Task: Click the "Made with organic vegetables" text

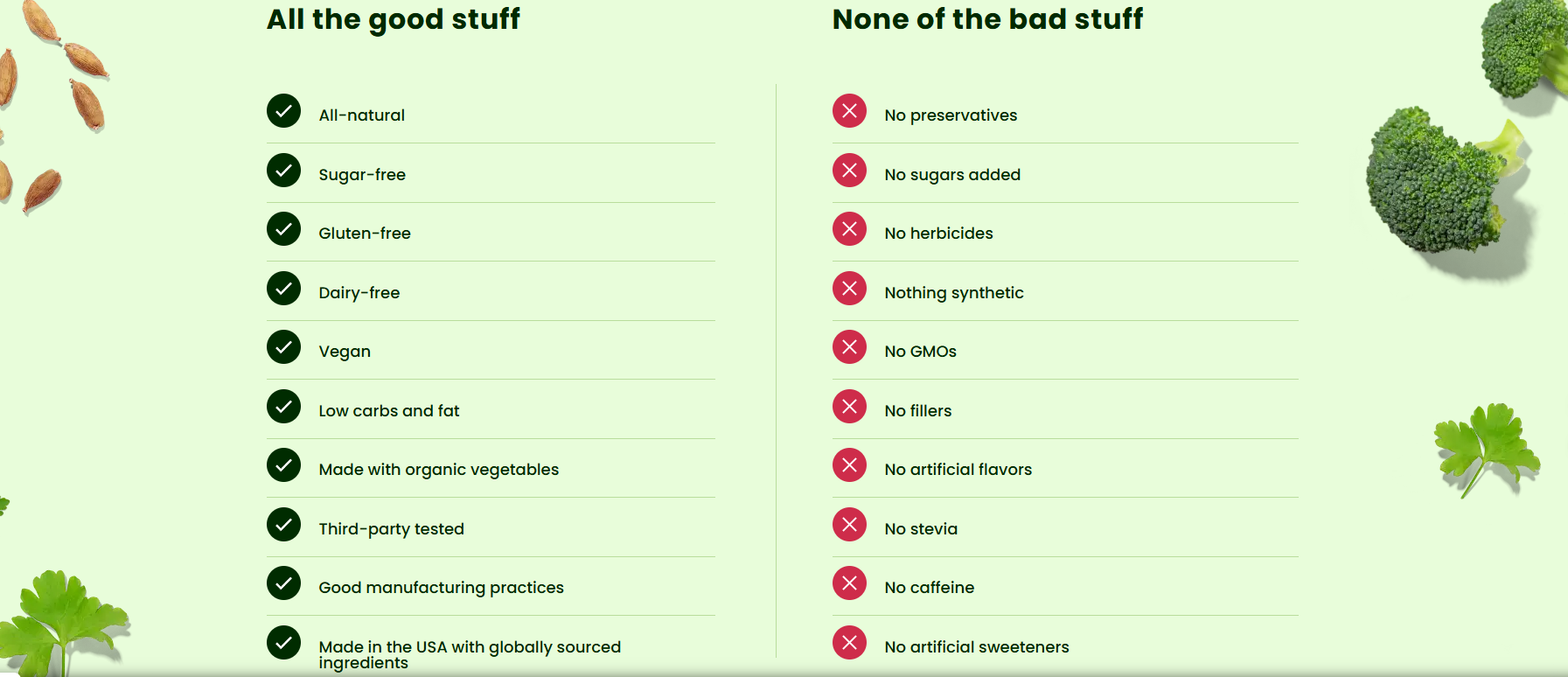Action: click(x=438, y=470)
